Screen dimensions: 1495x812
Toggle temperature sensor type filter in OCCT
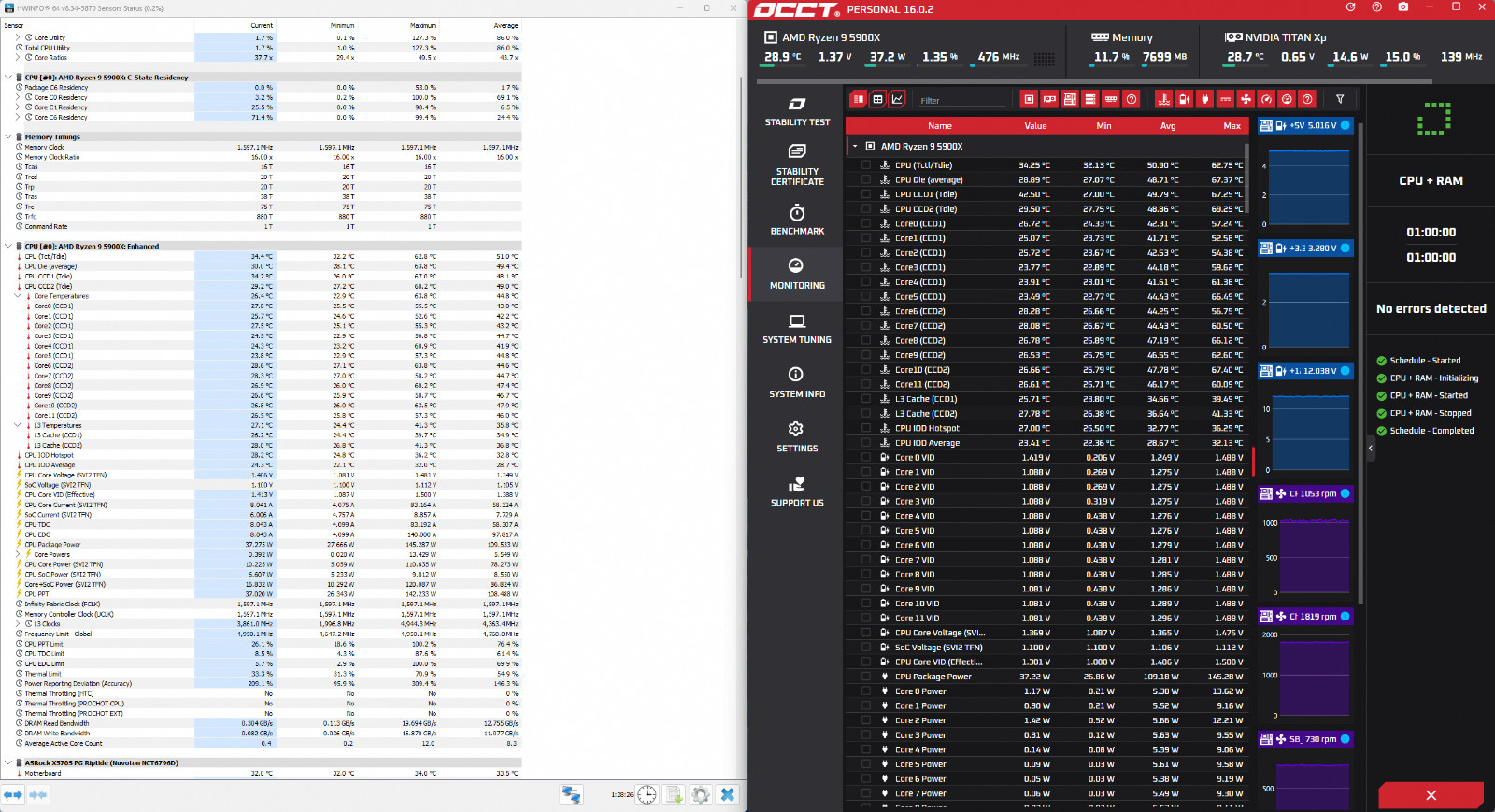click(1163, 99)
